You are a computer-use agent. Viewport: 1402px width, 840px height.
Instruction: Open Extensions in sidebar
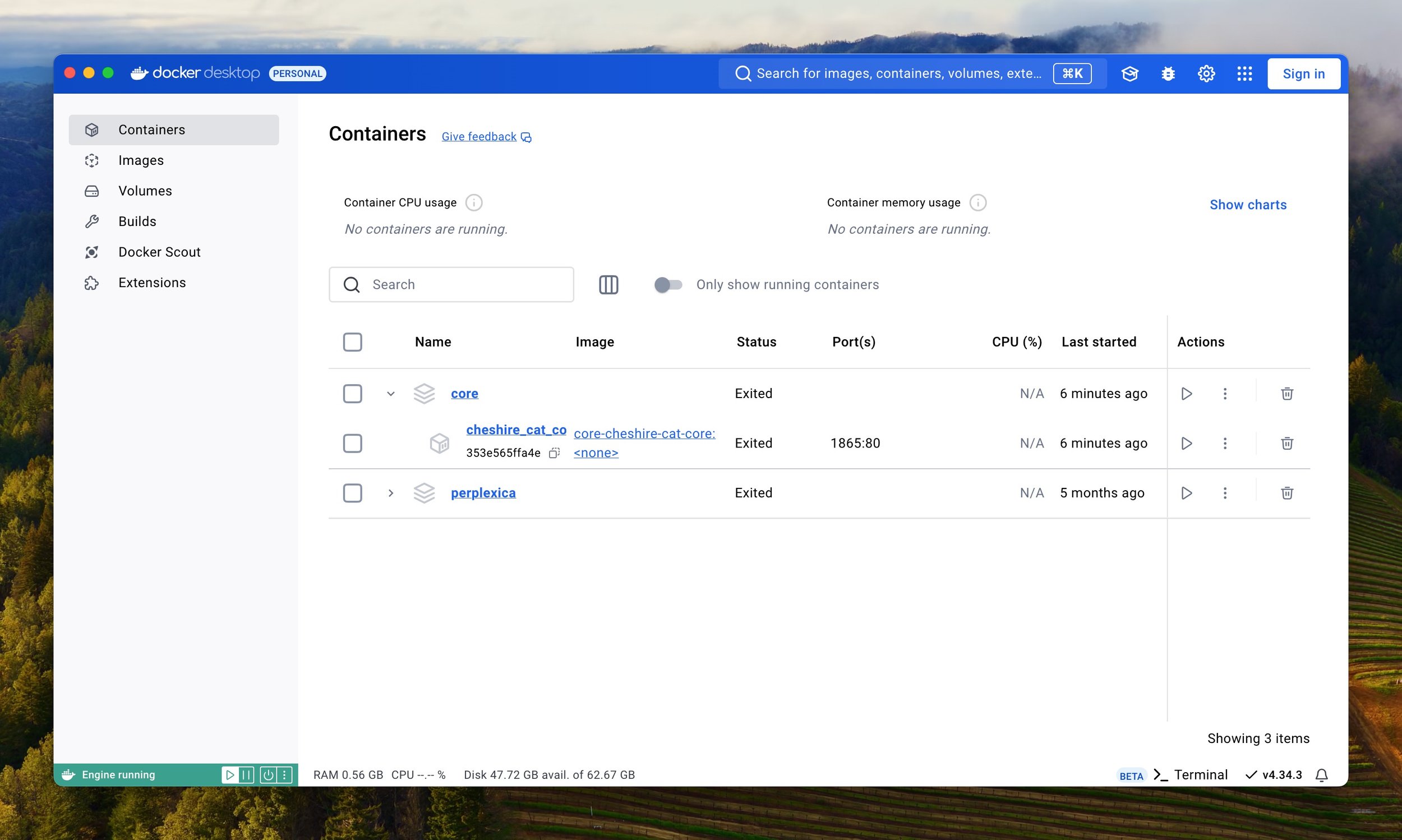(174, 283)
